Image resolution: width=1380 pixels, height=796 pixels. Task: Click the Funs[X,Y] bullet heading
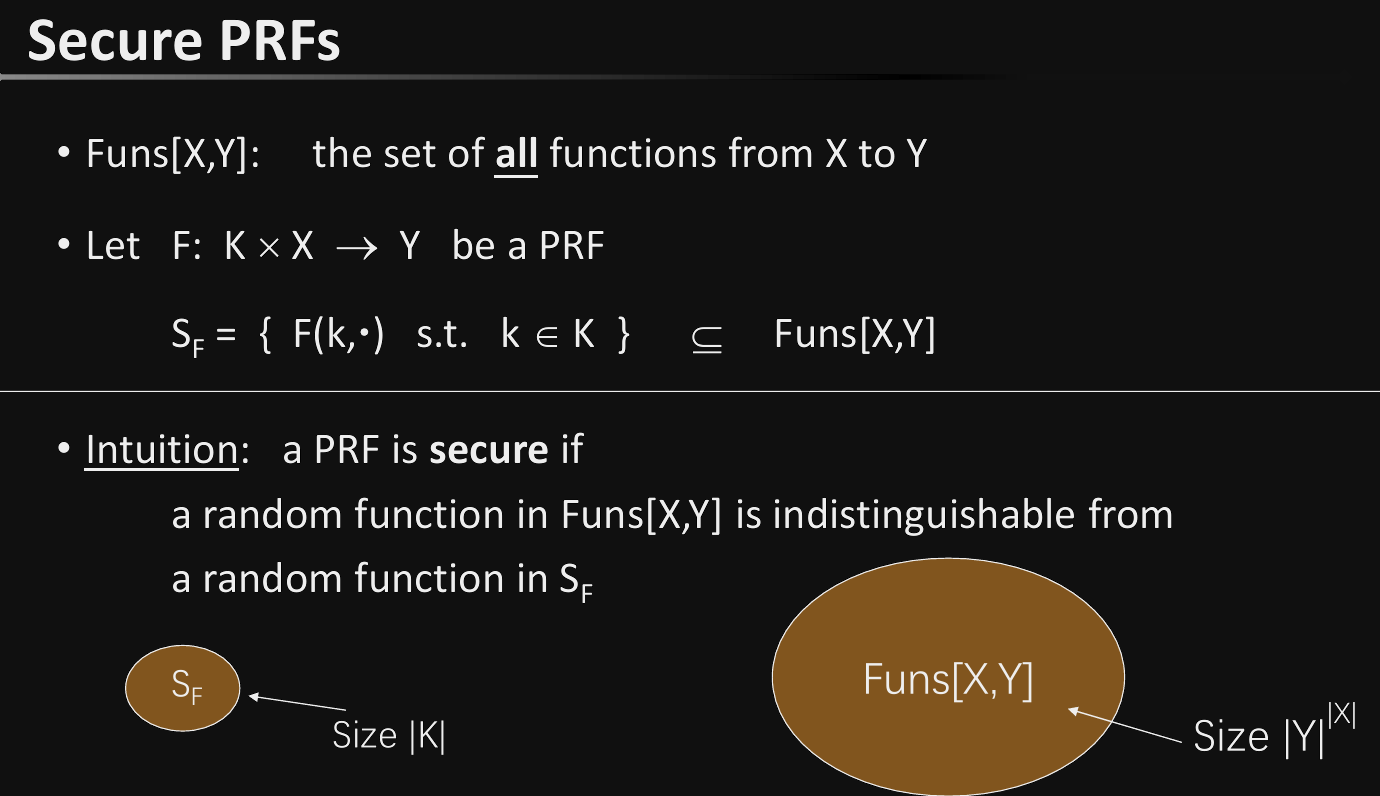[x=173, y=155]
